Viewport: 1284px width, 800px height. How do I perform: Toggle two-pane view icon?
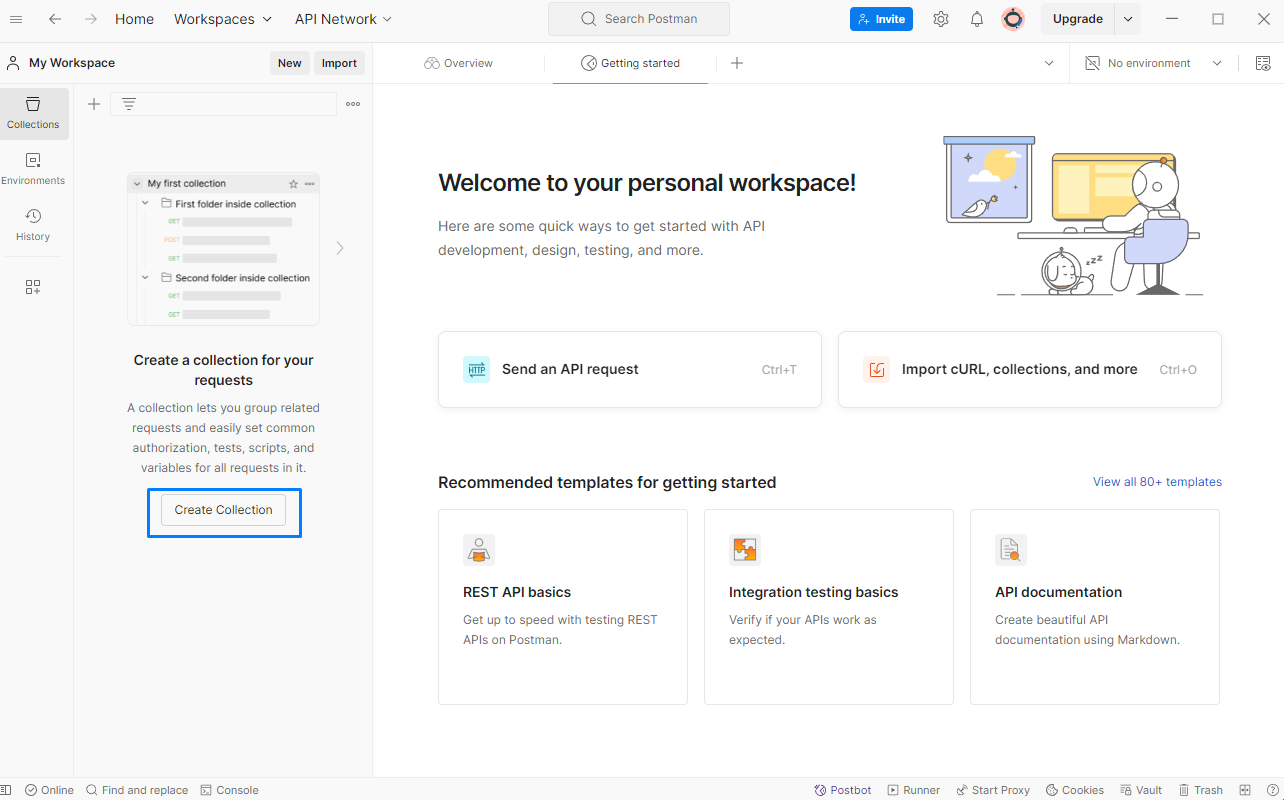(x=1245, y=790)
